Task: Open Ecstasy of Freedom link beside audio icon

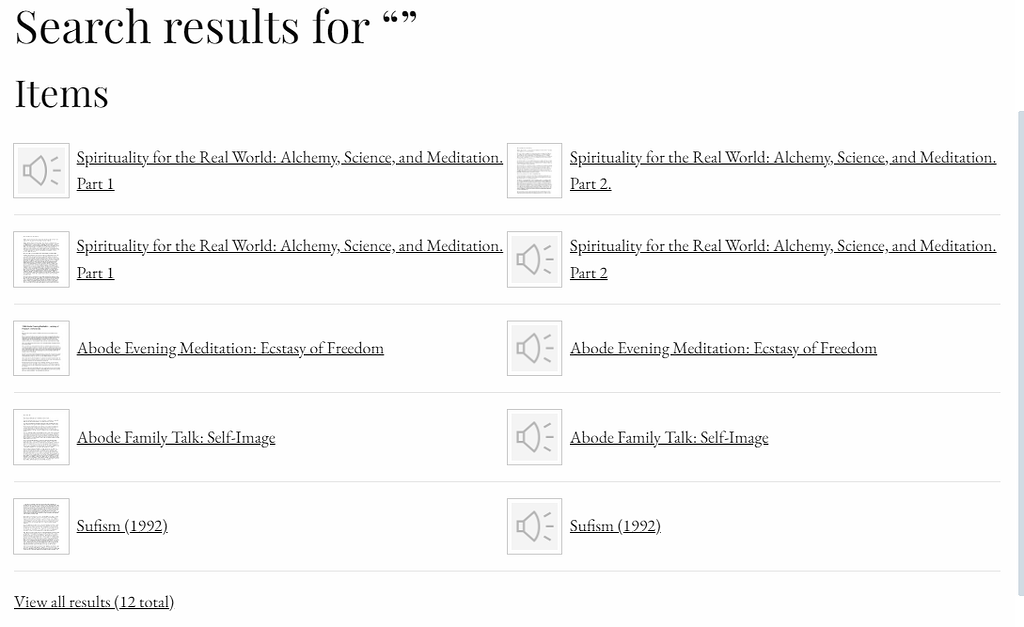Action: pos(723,348)
